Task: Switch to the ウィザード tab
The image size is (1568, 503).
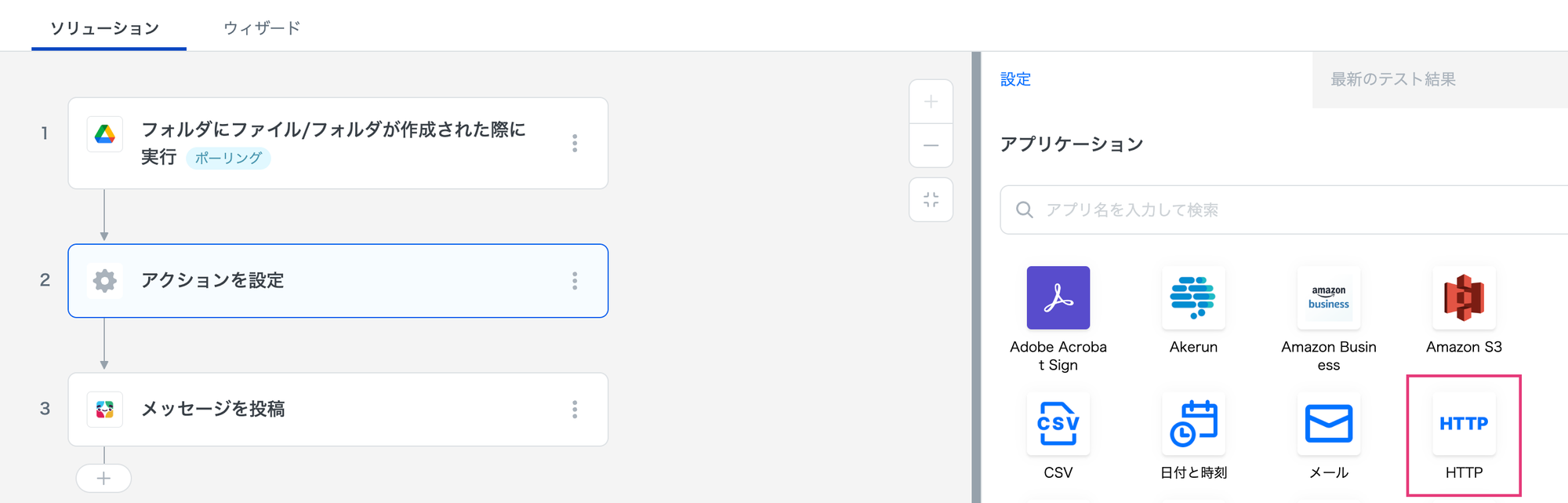Action: coord(262,28)
